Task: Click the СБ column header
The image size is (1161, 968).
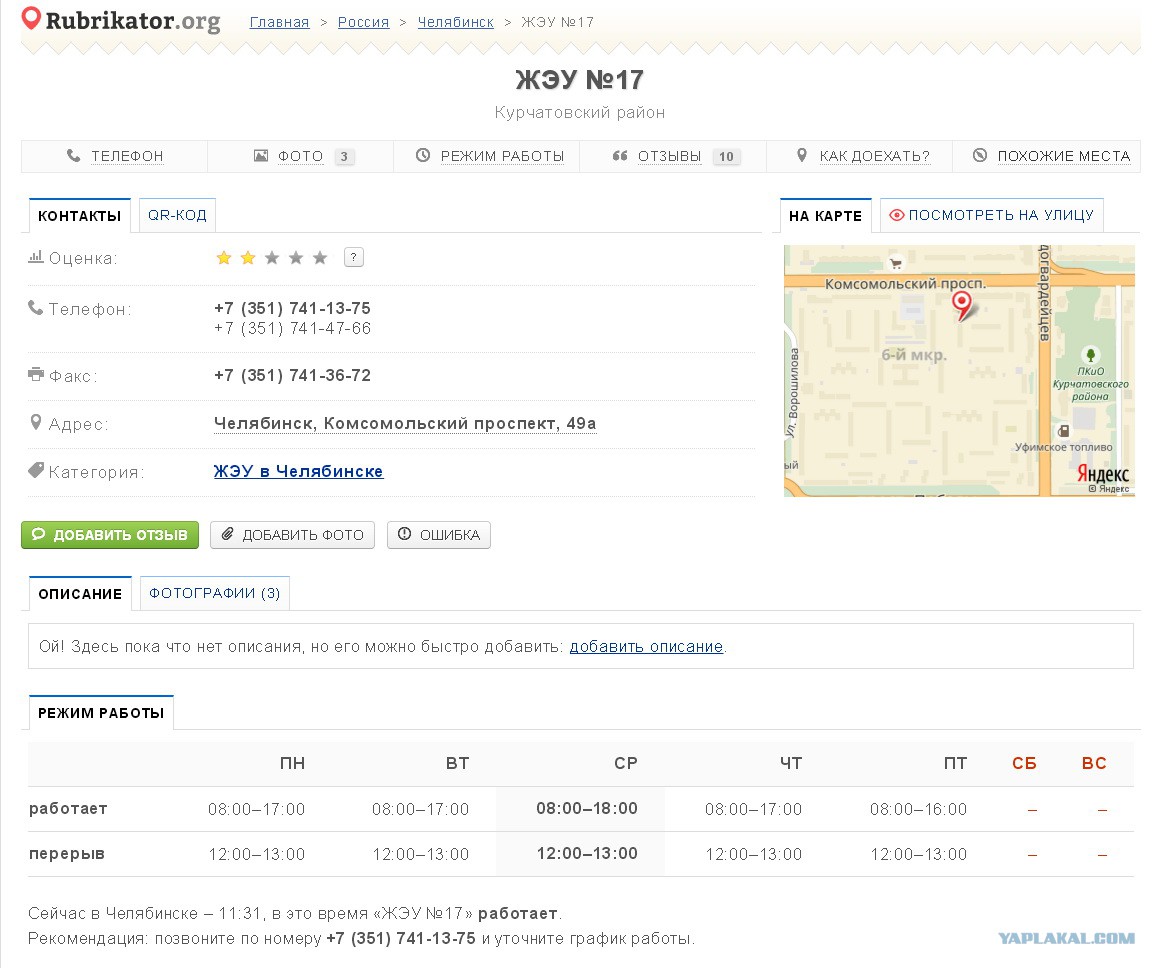Action: (x=1024, y=763)
